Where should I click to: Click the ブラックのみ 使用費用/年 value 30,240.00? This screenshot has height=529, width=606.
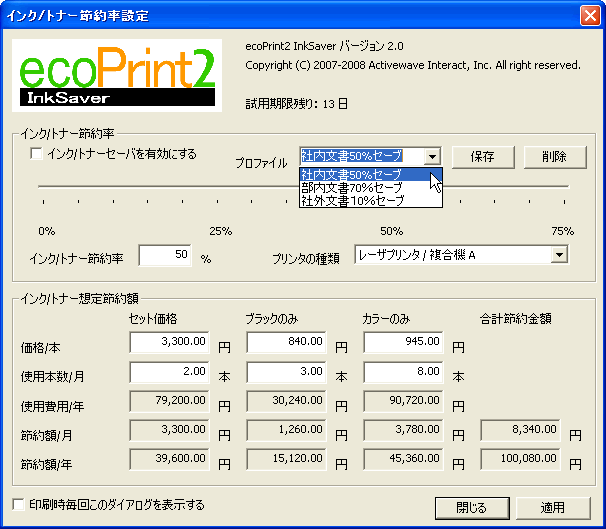point(286,401)
